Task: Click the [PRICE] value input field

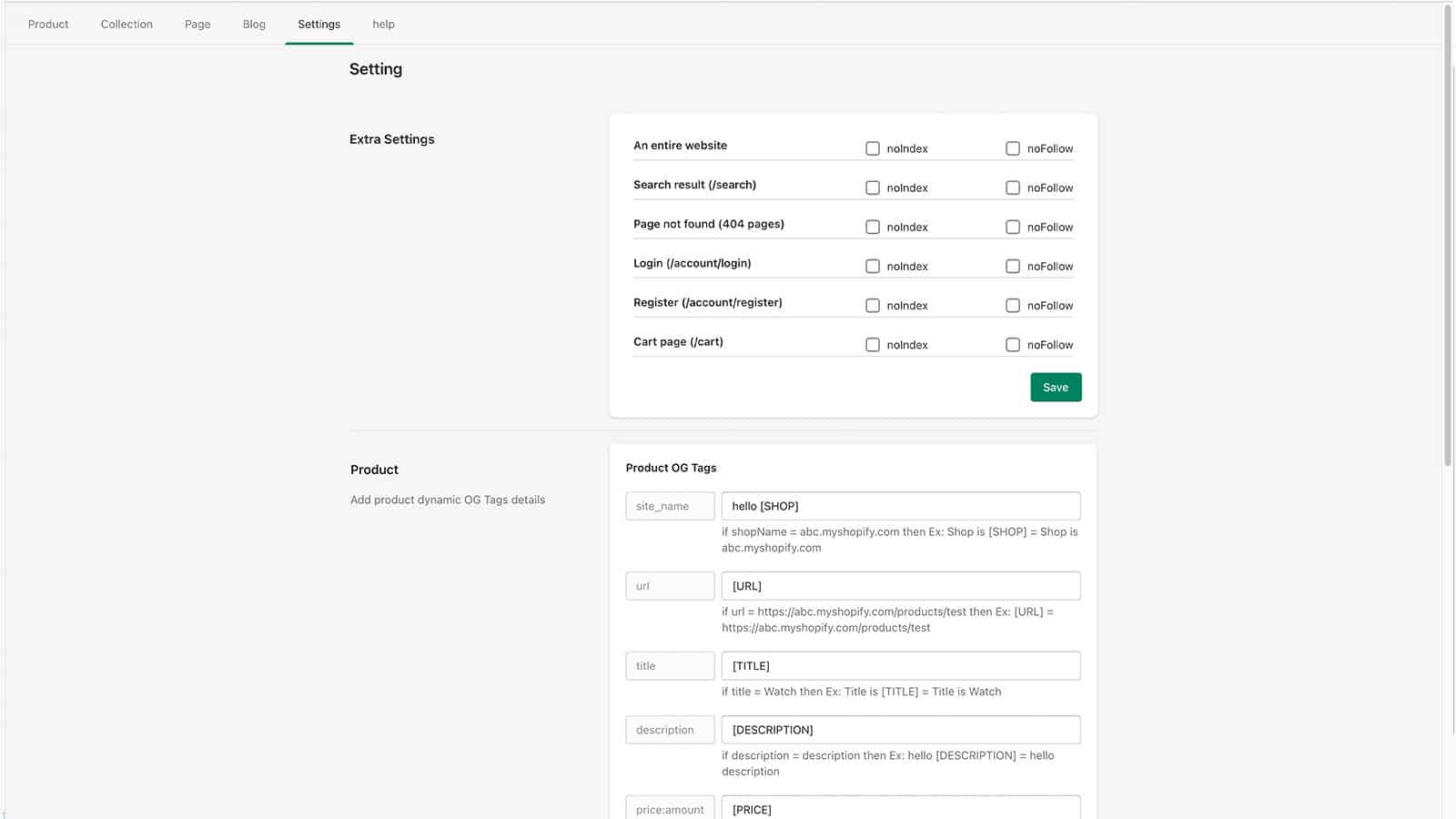Action: pos(901,808)
